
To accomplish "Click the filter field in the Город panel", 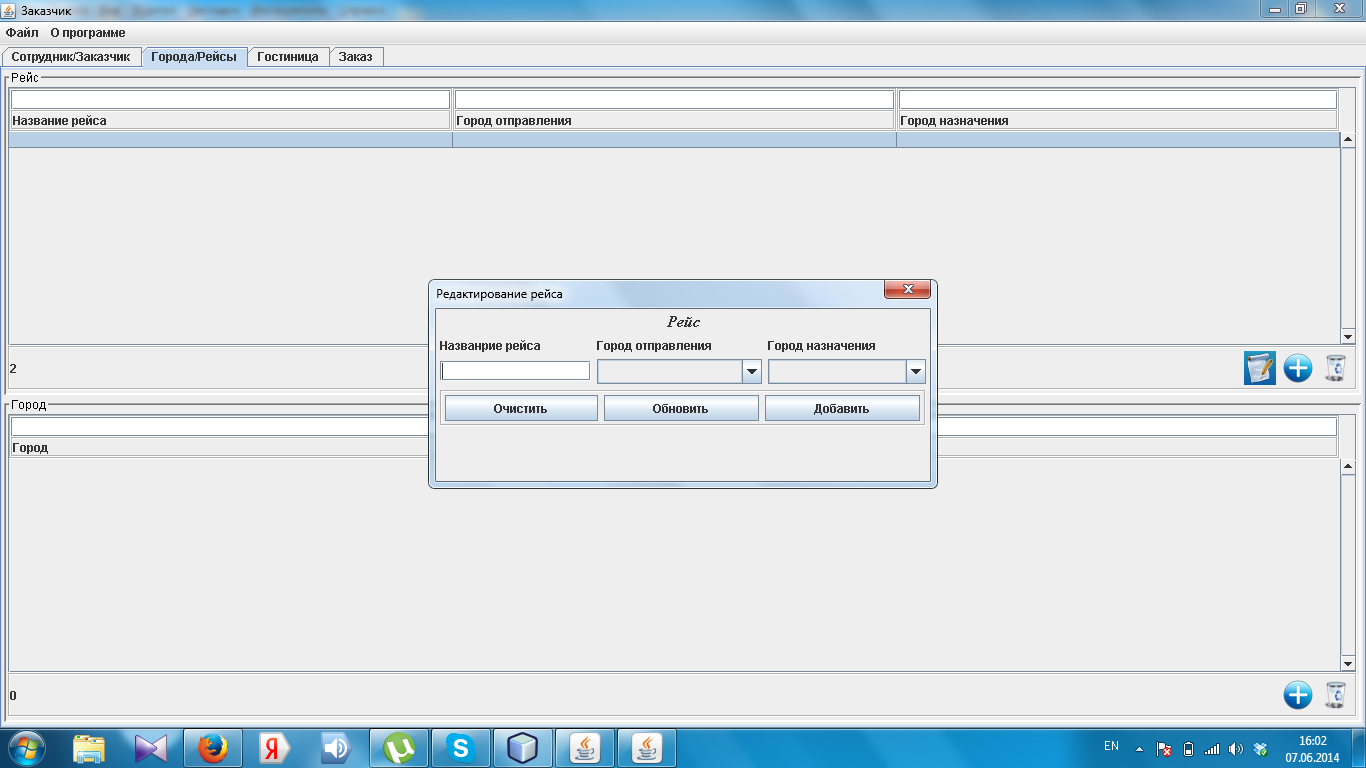I will pos(674,427).
